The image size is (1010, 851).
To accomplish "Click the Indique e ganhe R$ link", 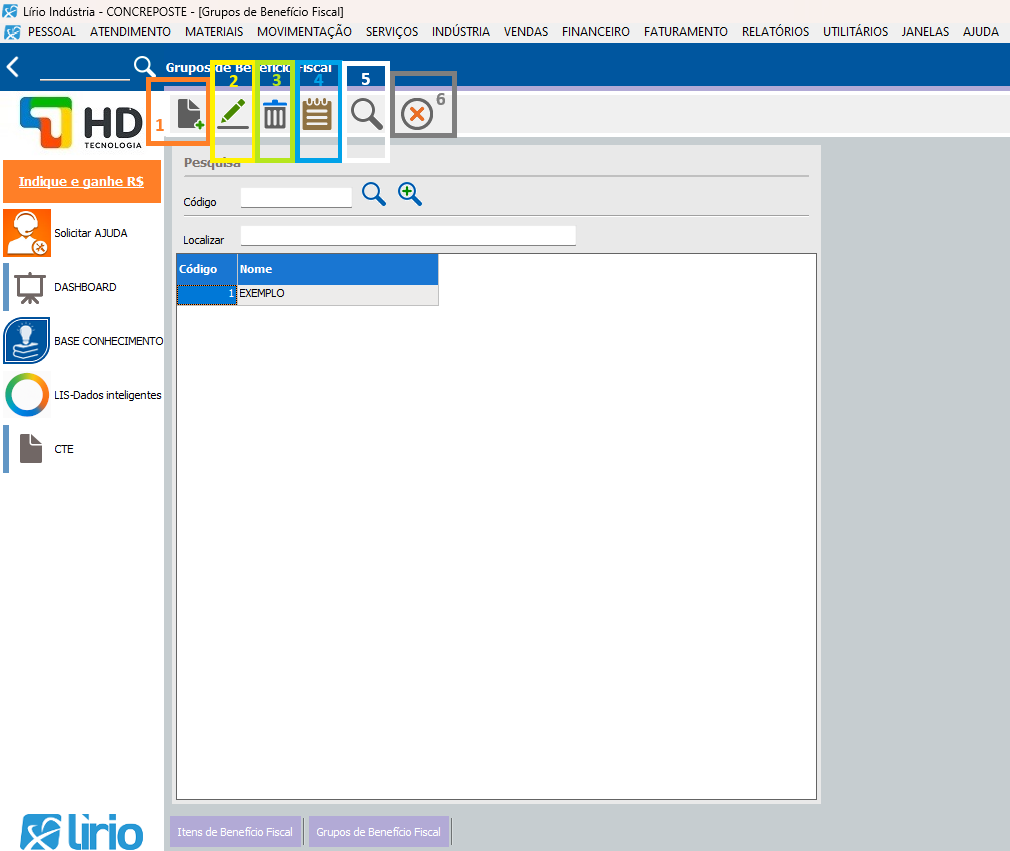I will tap(81, 182).
